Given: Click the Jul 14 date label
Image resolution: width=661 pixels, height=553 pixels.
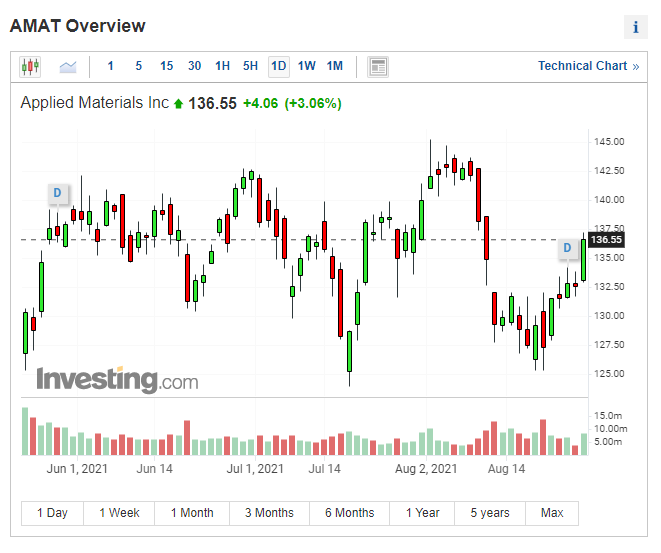Looking at the screenshot, I should 324,469.
